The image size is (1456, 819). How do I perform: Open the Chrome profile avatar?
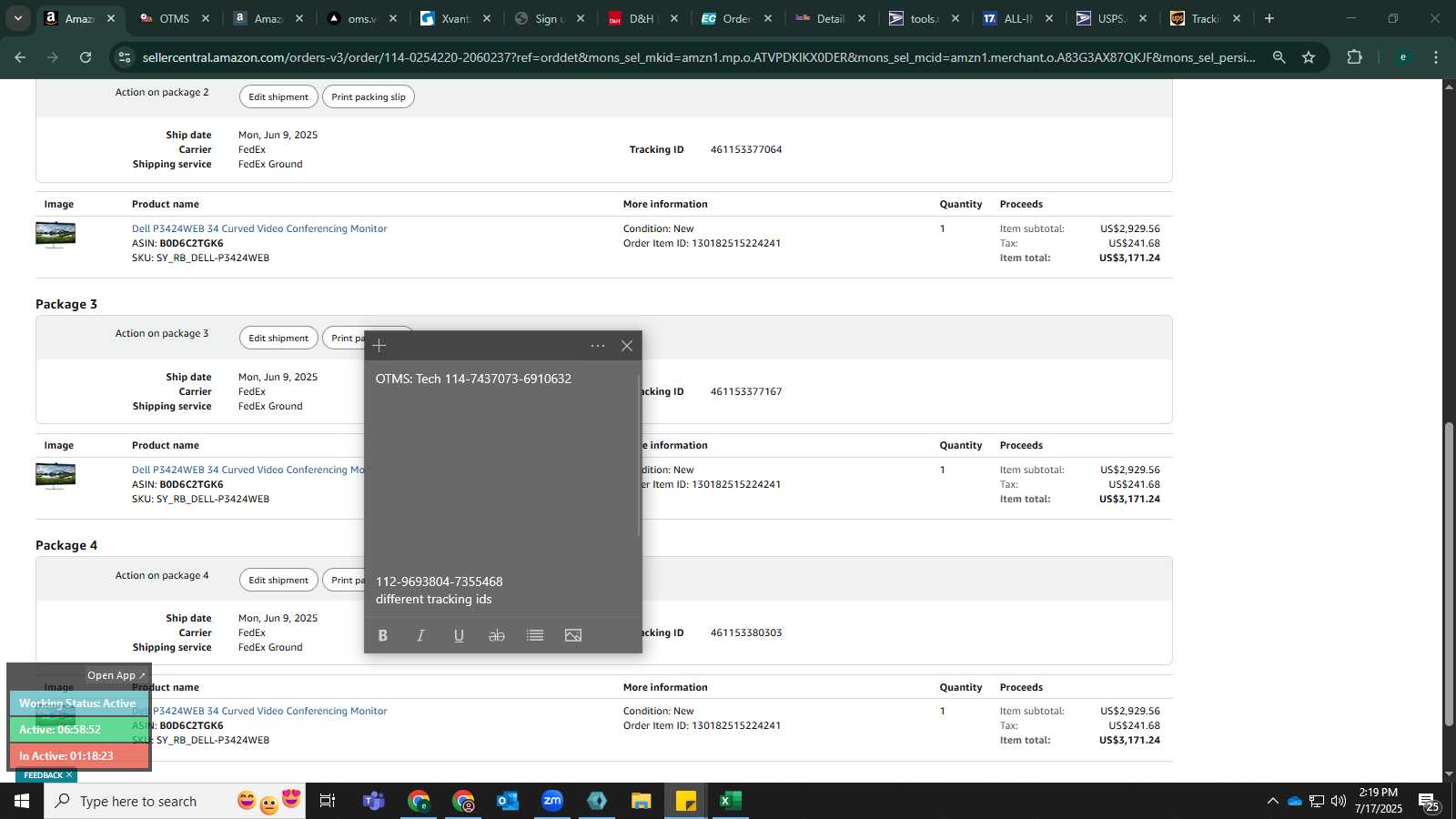1403,57
